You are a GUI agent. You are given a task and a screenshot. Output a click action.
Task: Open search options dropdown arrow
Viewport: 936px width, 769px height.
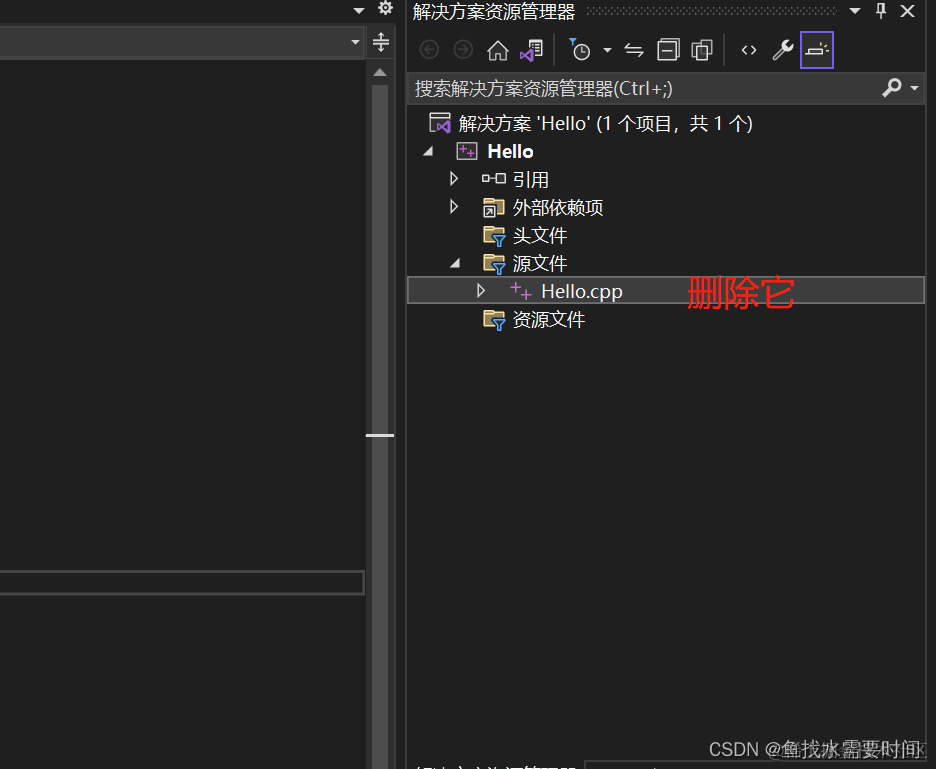[x=914, y=88]
